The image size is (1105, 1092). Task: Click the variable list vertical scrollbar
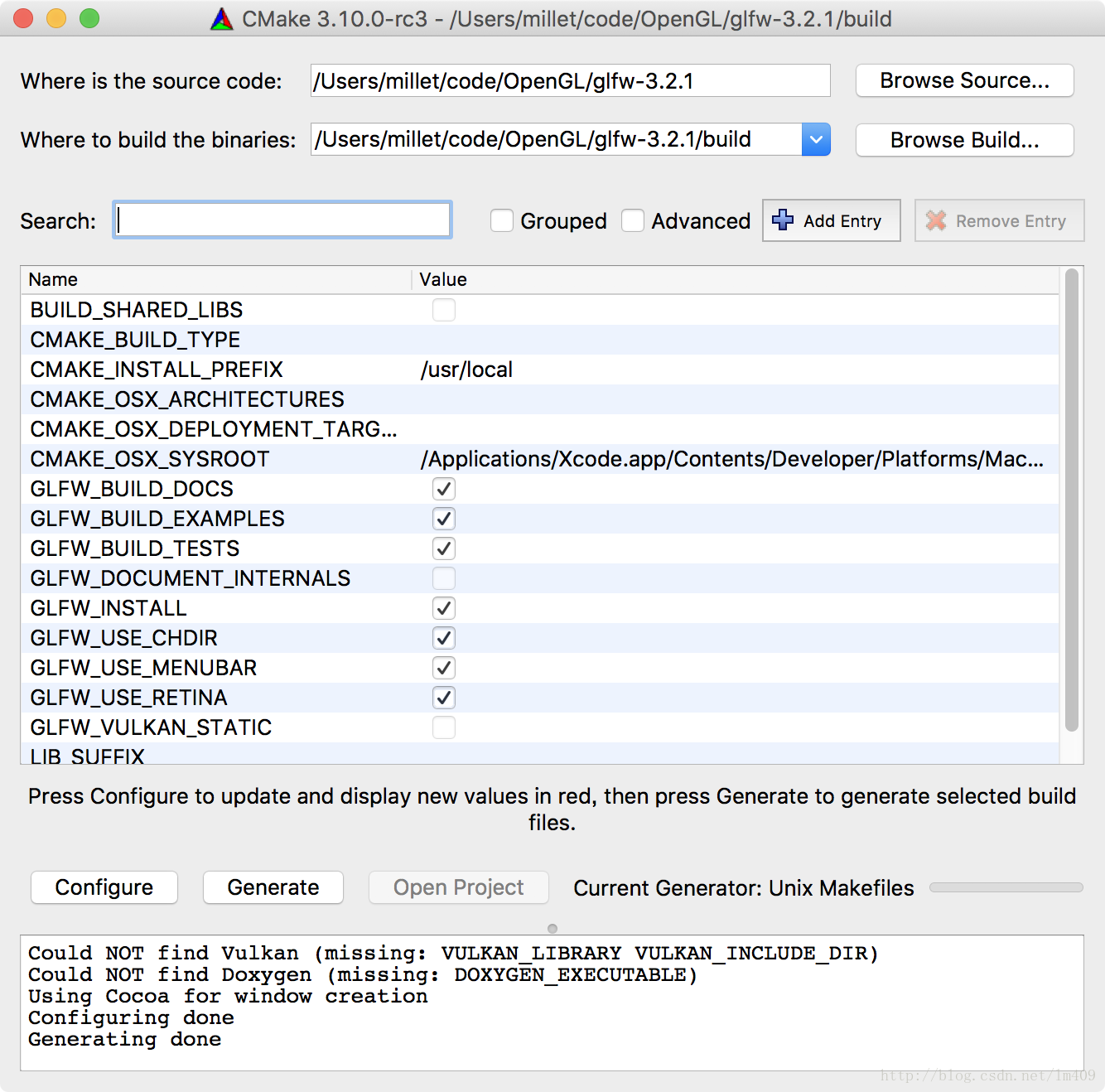[x=1072, y=500]
